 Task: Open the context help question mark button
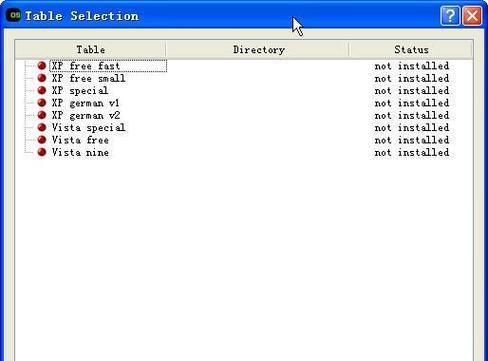coord(450,15)
